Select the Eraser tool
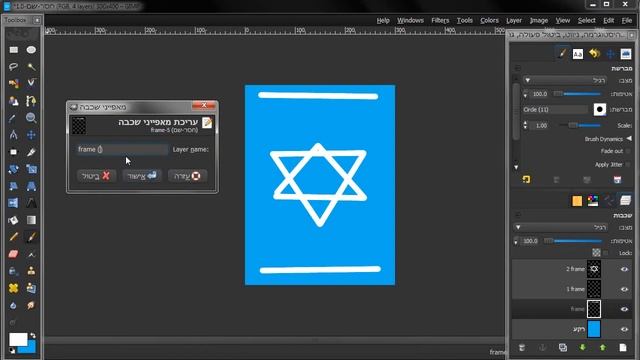The height and width of the screenshot is (360, 640). coord(13,254)
